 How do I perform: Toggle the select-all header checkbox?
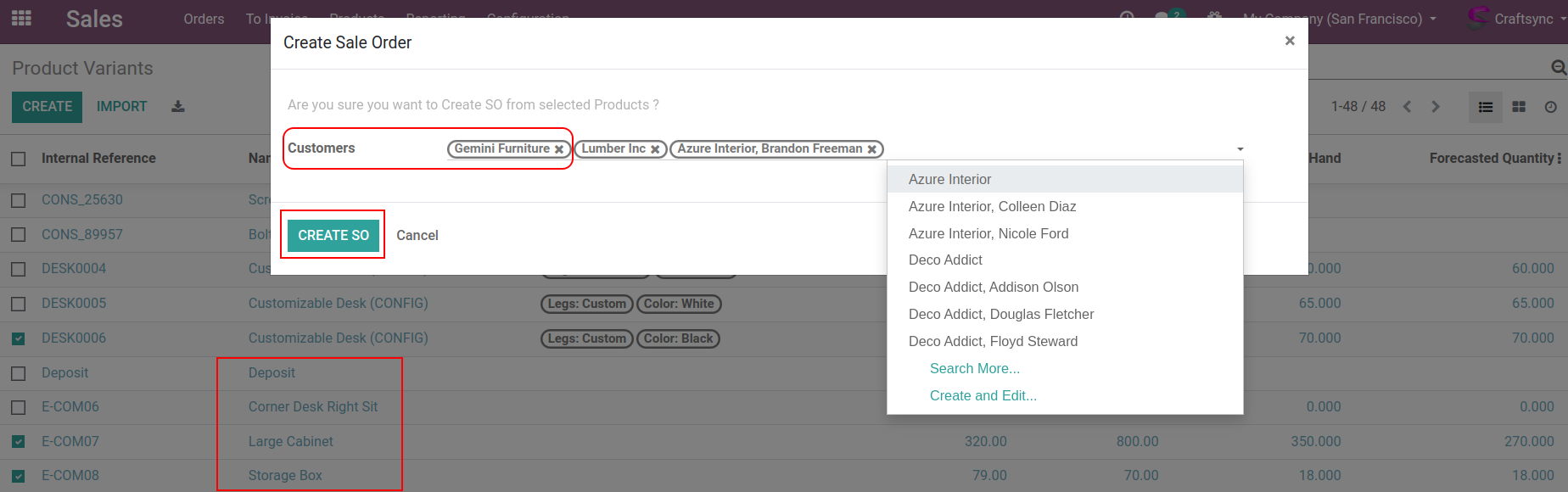(19, 159)
